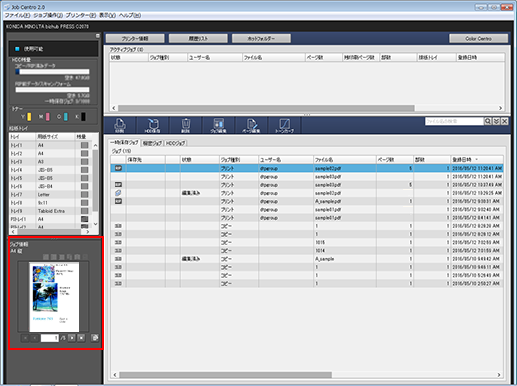
Task: Open the トーンカーブ tone curve tool
Action: (x=284, y=125)
